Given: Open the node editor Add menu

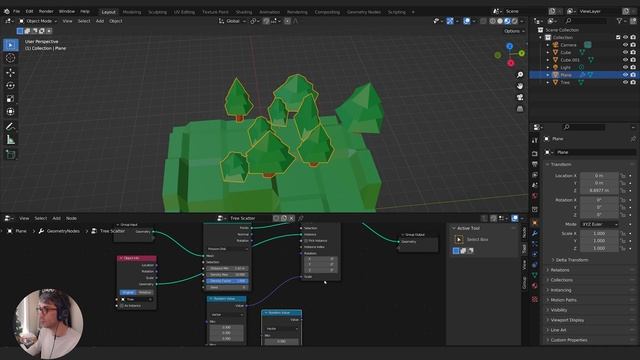Looking at the screenshot, I should pyautogui.click(x=56, y=218).
